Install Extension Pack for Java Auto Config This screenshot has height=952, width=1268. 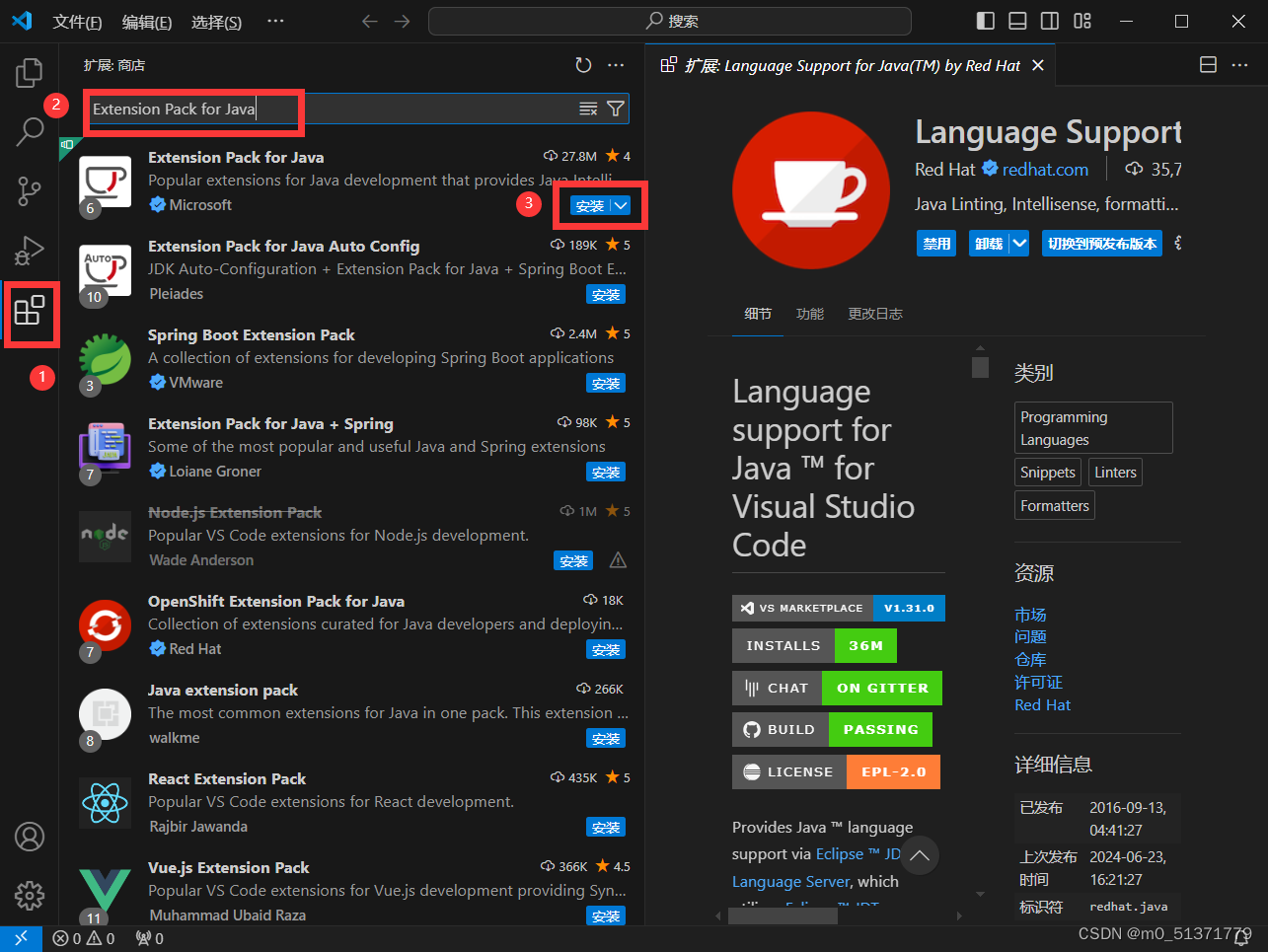pos(606,294)
